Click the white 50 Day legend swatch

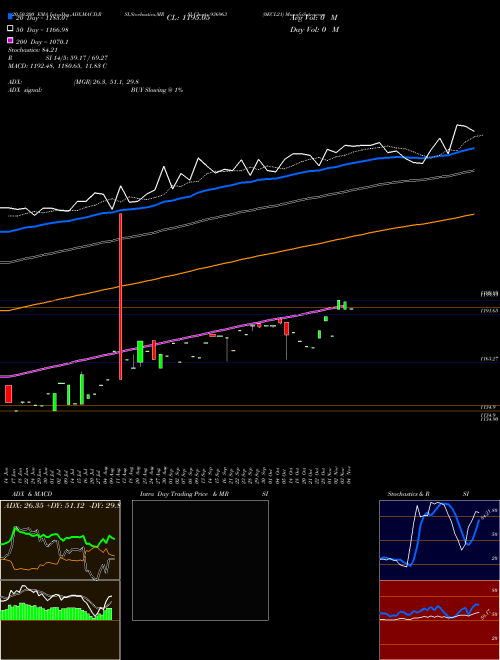(x=10, y=29)
